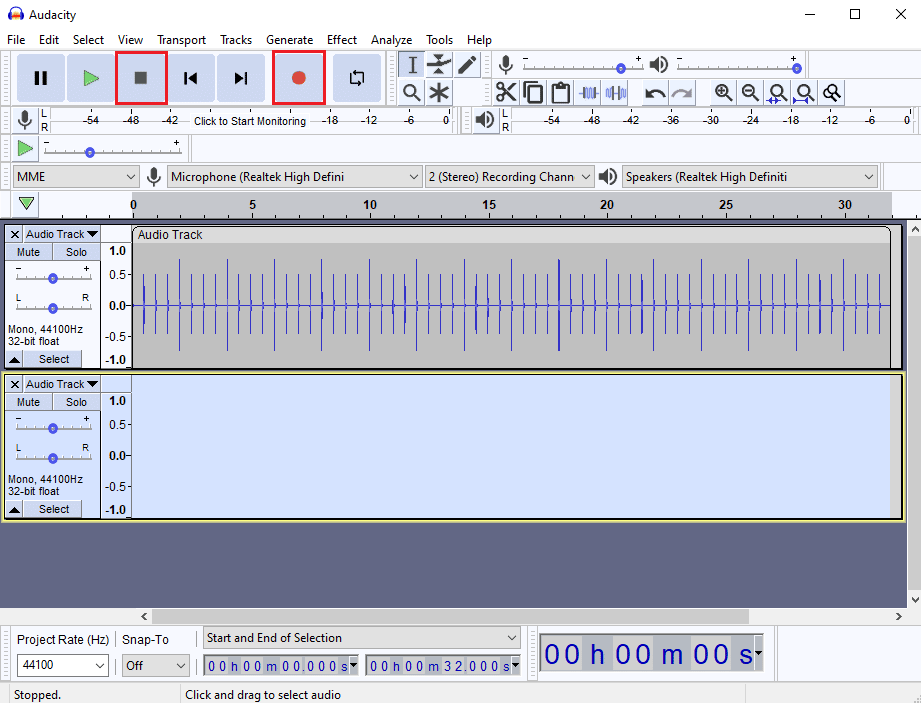Viewport: 921px width, 703px height.
Task: Adjust the gain slider on the first track
Action: point(53,277)
